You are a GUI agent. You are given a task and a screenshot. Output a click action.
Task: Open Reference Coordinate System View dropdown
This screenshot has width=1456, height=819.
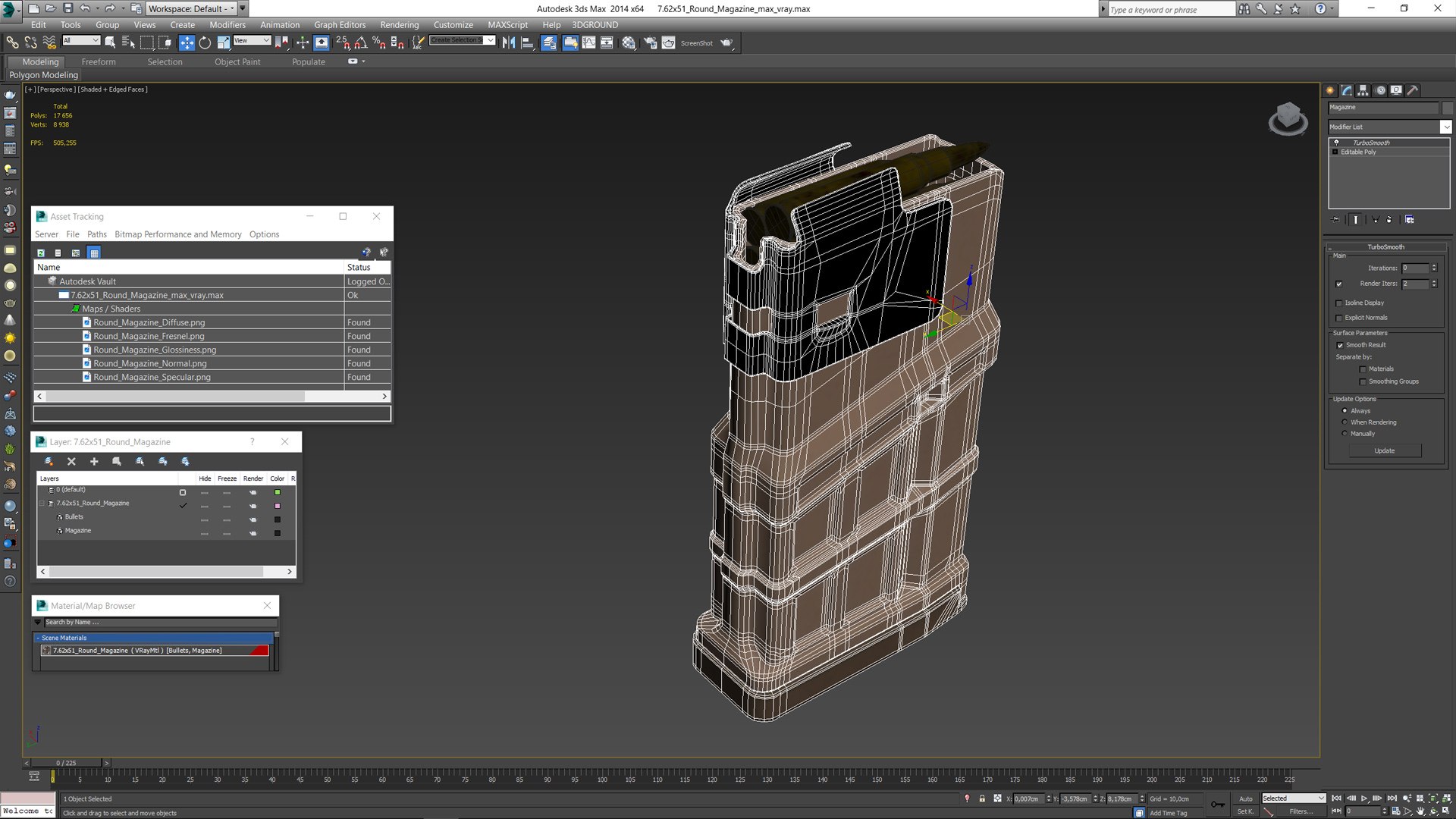pos(253,41)
